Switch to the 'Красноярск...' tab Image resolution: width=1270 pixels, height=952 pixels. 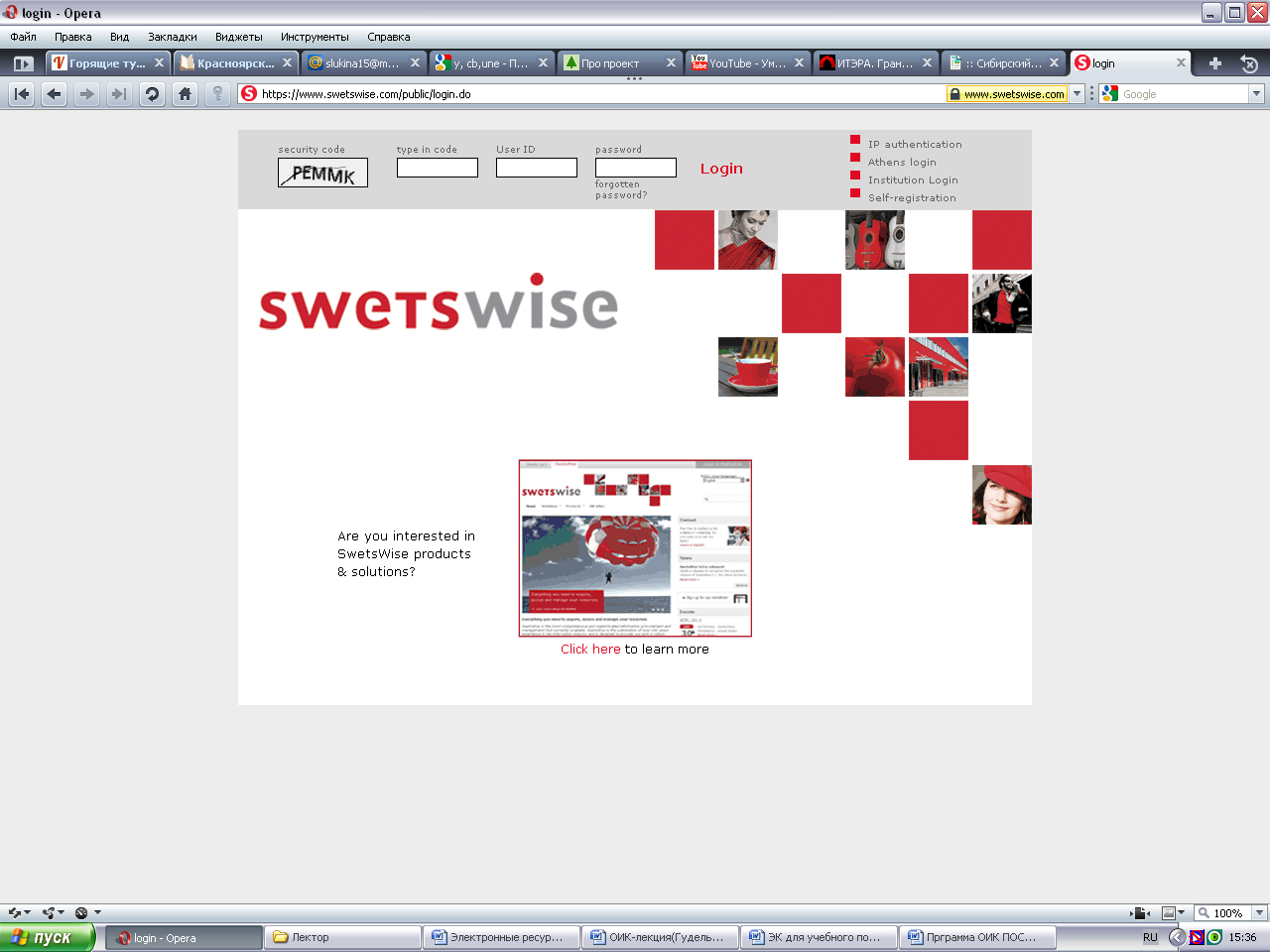[236, 63]
